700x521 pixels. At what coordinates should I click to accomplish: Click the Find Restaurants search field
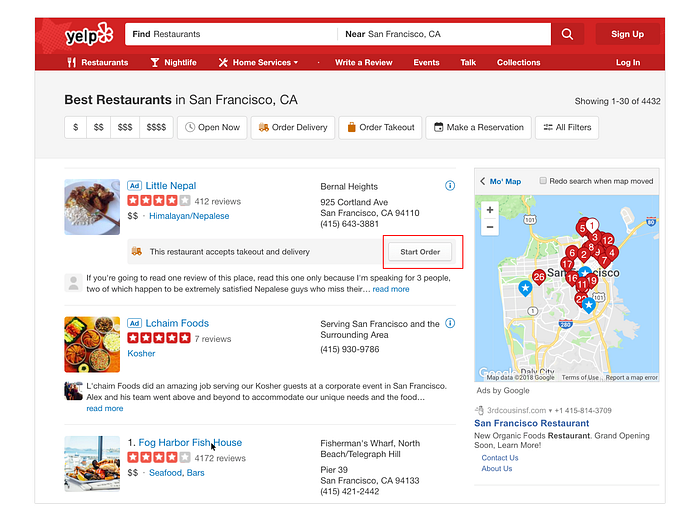click(231, 34)
